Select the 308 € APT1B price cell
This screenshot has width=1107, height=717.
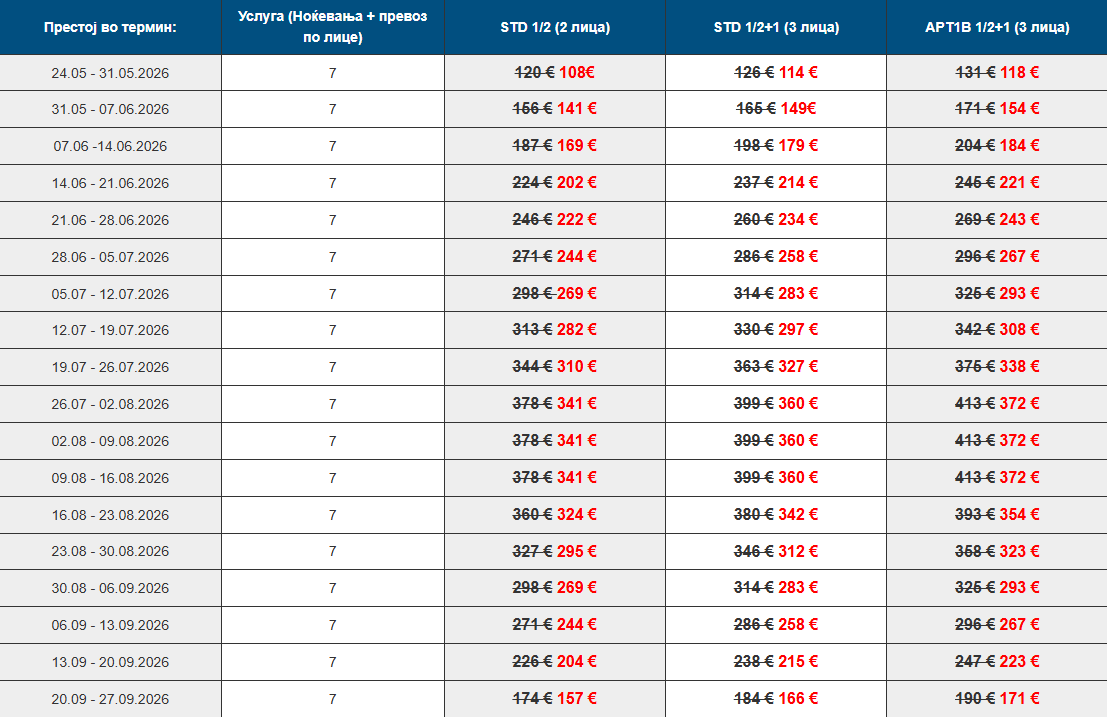click(1020, 330)
